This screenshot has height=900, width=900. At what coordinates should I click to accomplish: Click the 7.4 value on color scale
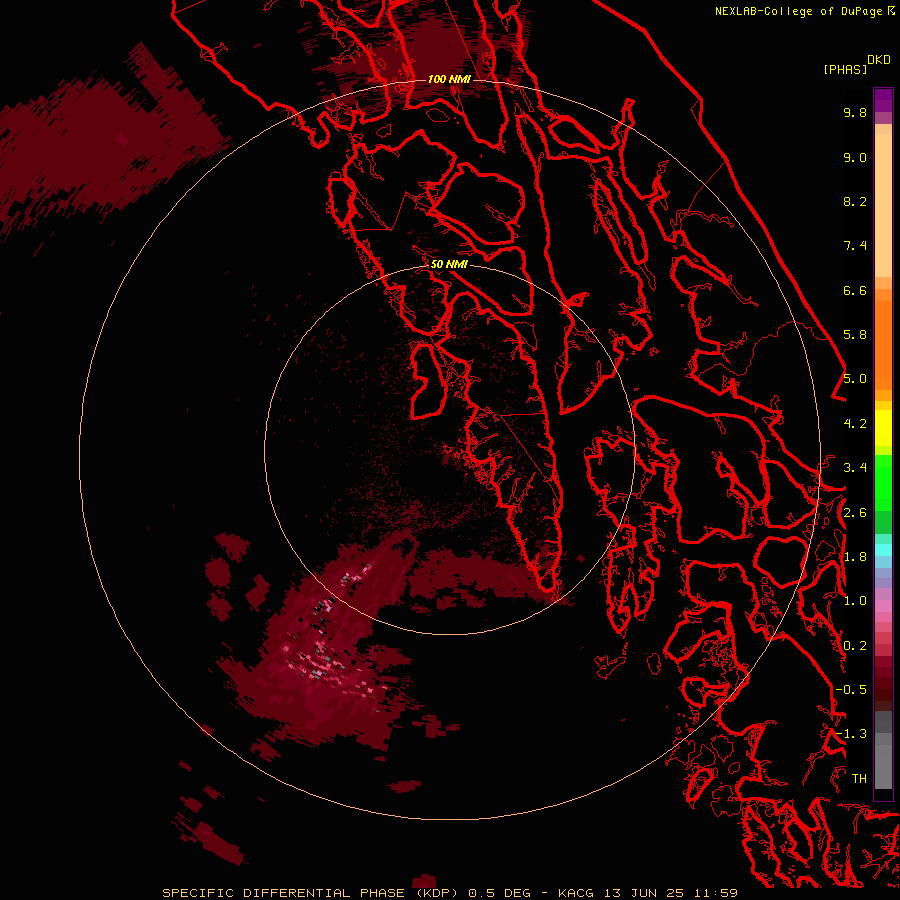[x=855, y=246]
